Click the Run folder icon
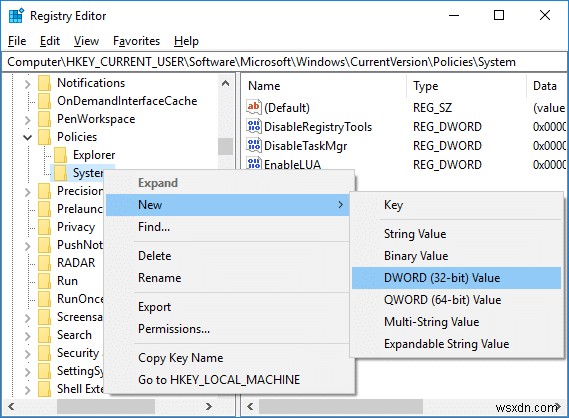This screenshot has height=418, width=569. pos(45,281)
